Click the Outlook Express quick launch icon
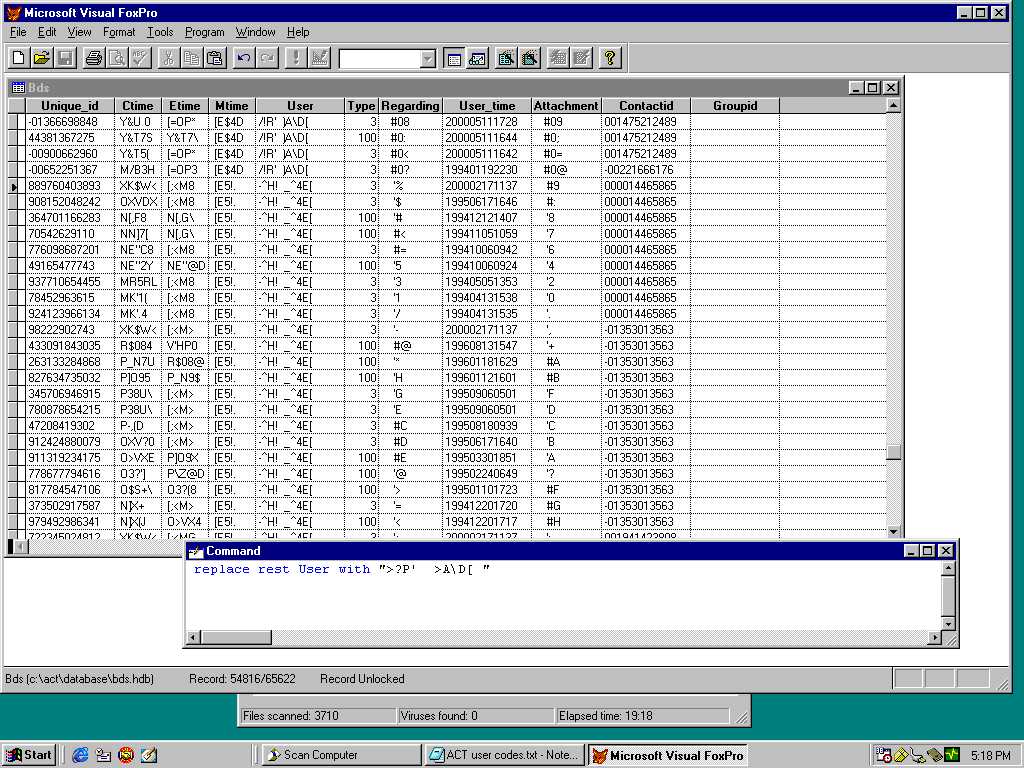 pyautogui.click(x=103, y=755)
